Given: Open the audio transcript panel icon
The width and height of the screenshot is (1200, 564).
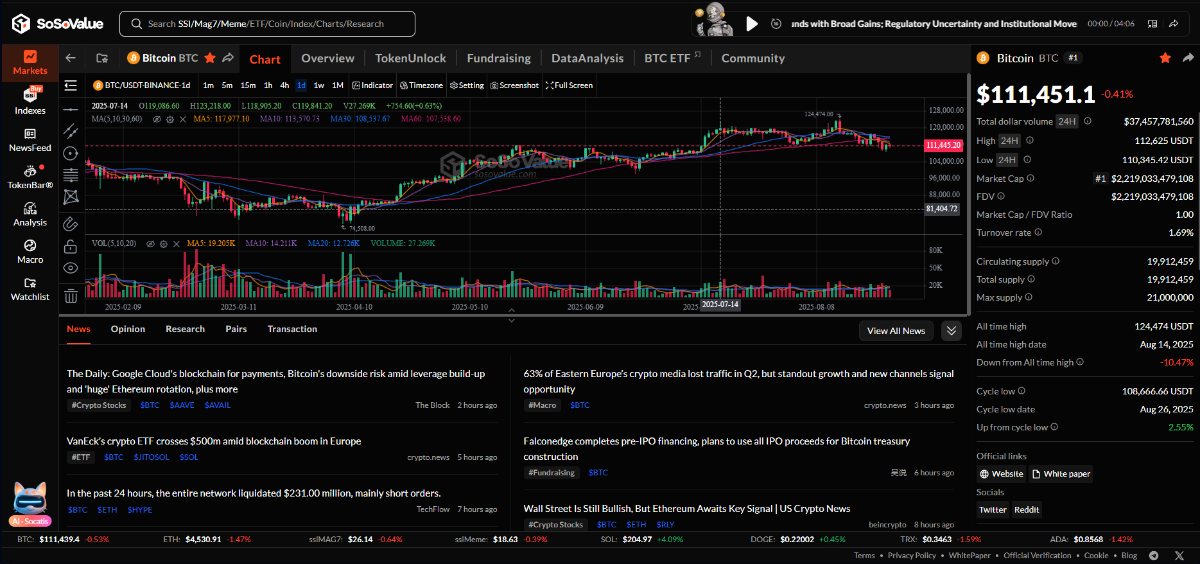Looking at the screenshot, I should click(x=1152, y=23).
